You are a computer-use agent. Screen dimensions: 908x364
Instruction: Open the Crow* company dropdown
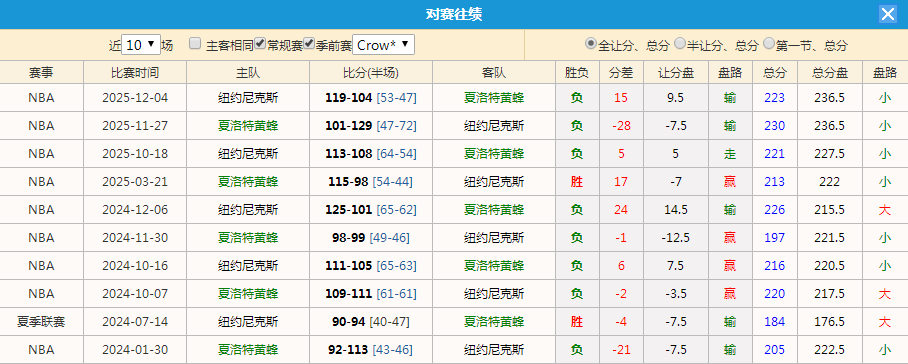pos(383,45)
